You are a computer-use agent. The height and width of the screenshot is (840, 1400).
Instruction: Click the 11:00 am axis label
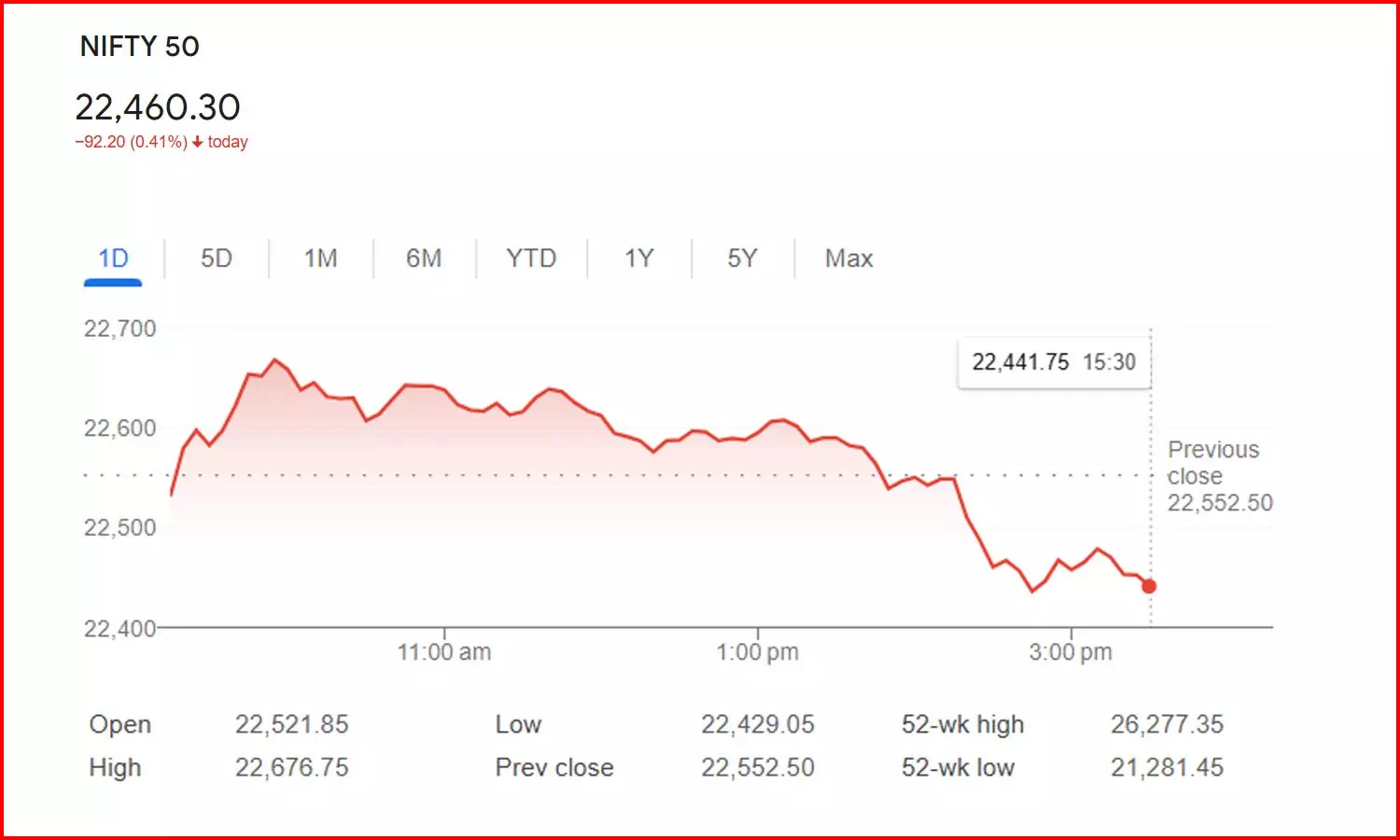[x=444, y=652]
